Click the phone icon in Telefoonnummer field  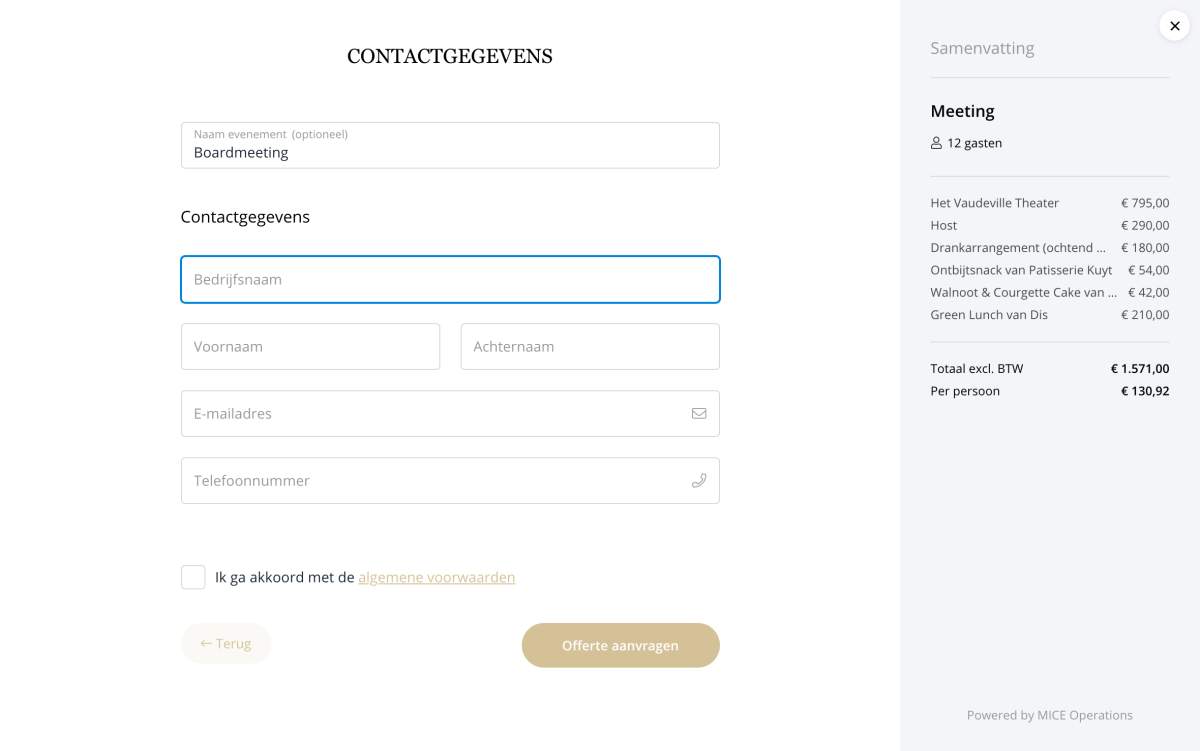(x=699, y=480)
